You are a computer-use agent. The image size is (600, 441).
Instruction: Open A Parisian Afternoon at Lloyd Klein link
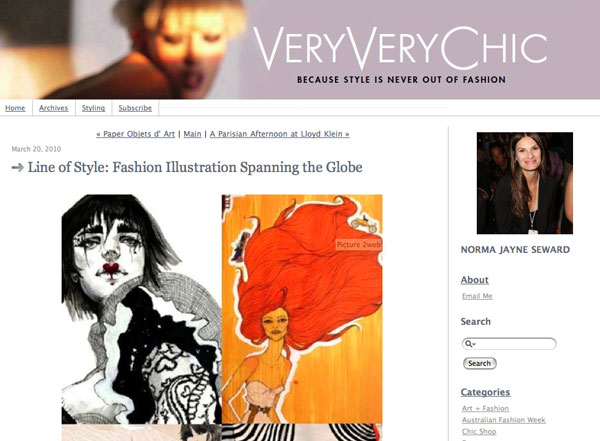(280, 134)
